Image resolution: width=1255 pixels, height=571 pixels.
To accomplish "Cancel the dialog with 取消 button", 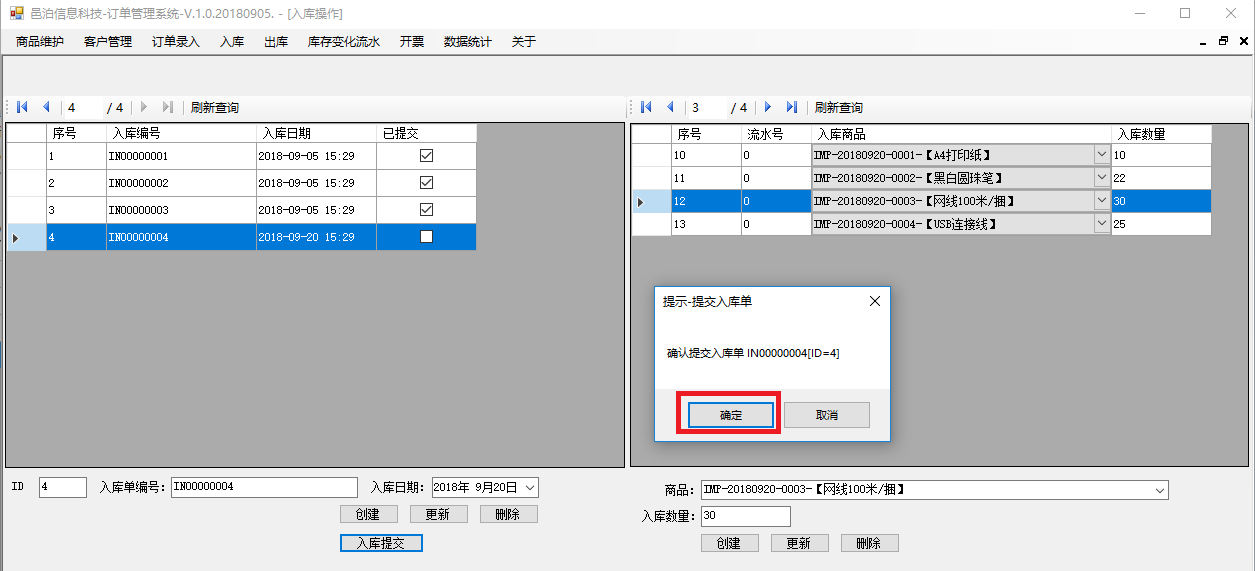I will 827,415.
